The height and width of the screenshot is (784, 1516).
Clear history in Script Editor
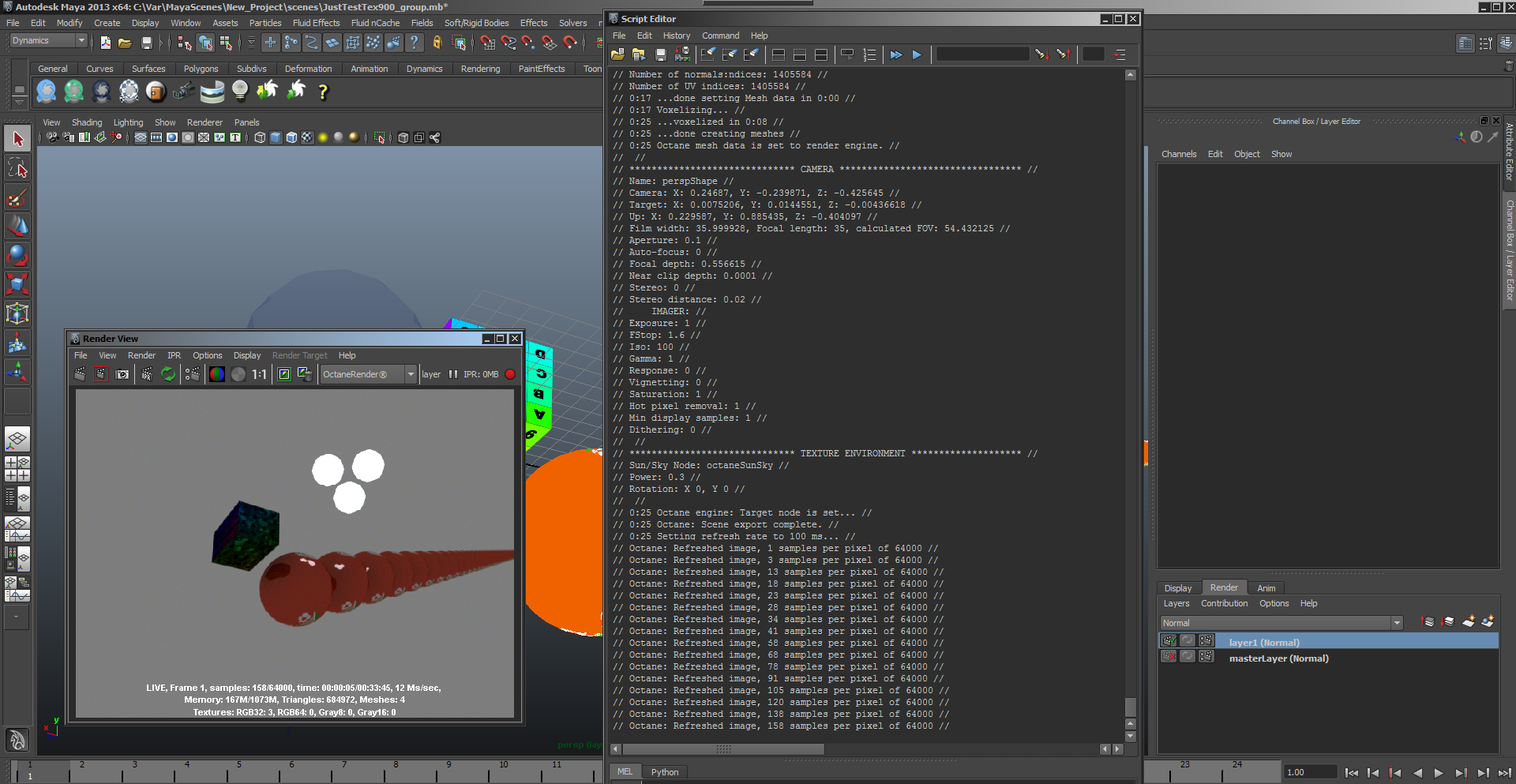708,54
